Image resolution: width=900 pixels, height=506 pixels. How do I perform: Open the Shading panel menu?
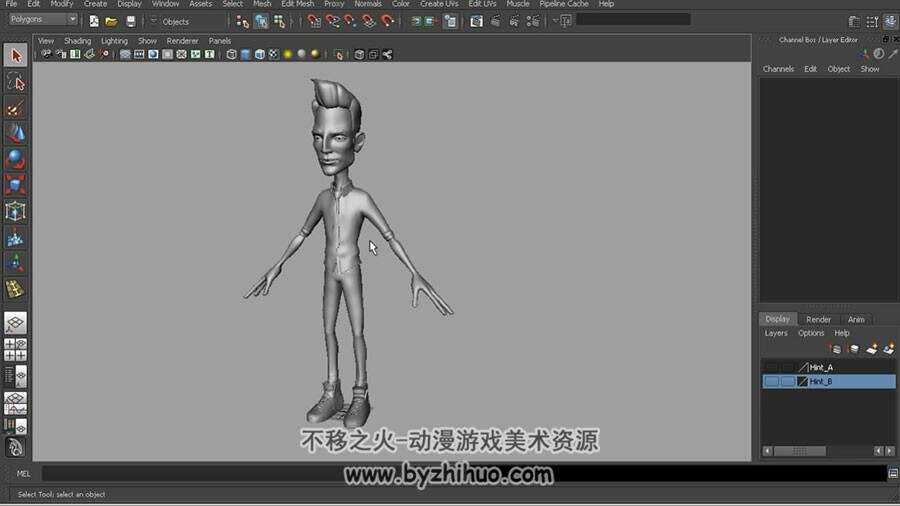pos(77,41)
